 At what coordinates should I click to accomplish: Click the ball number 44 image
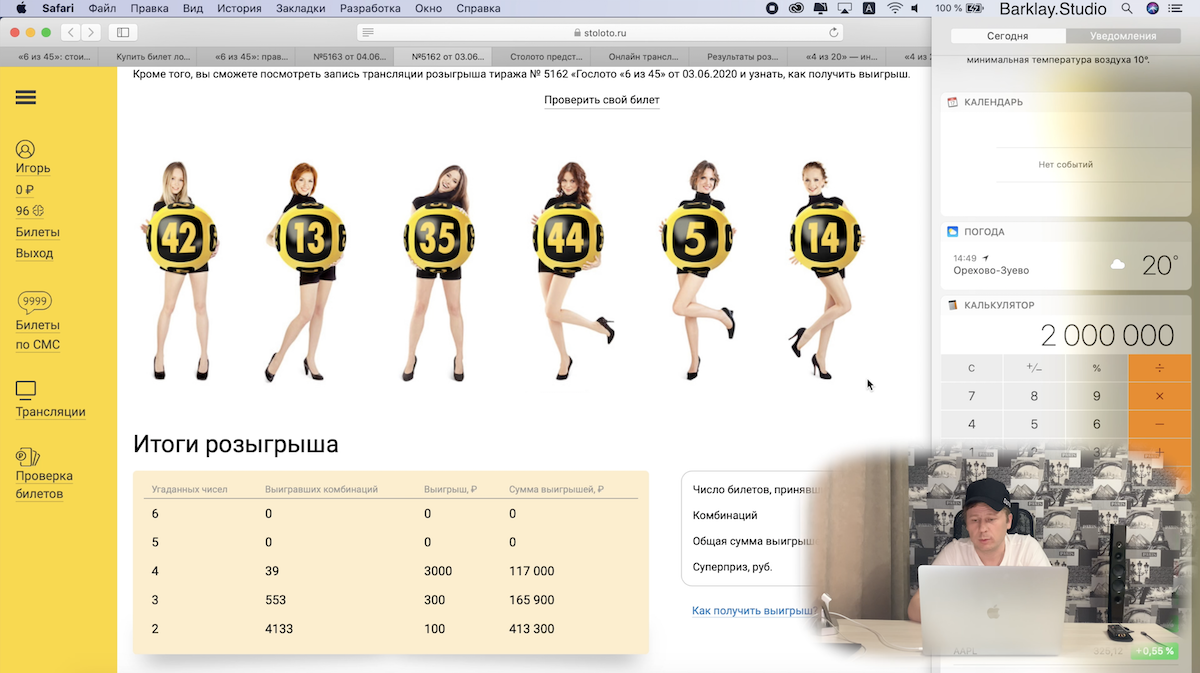pyautogui.click(x=569, y=238)
